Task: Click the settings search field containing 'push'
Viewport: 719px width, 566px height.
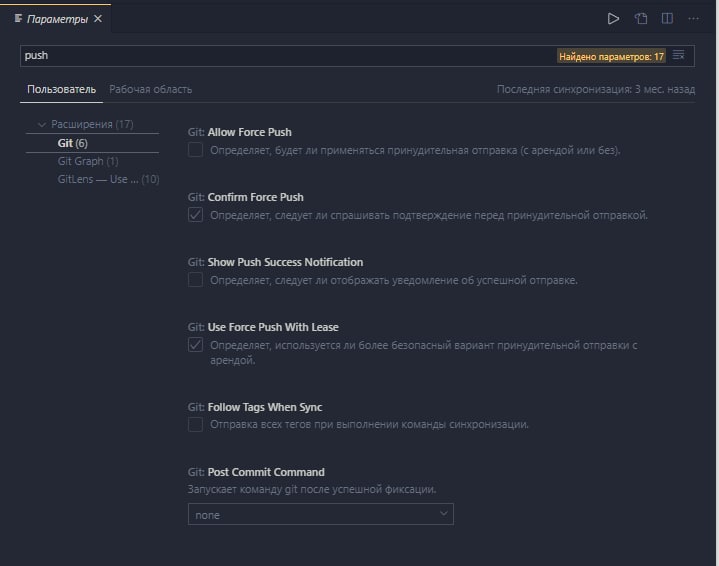Action: tap(280, 55)
